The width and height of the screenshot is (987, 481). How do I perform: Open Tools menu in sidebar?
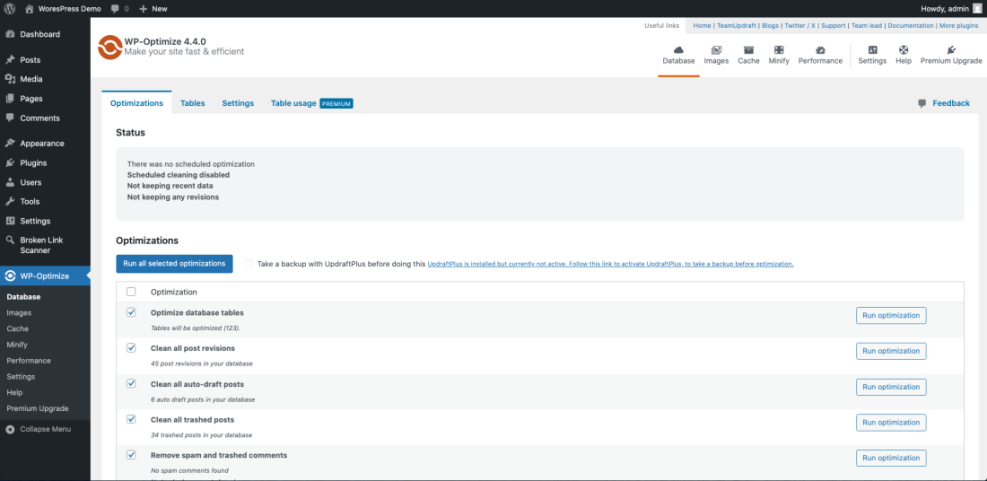pos(30,201)
